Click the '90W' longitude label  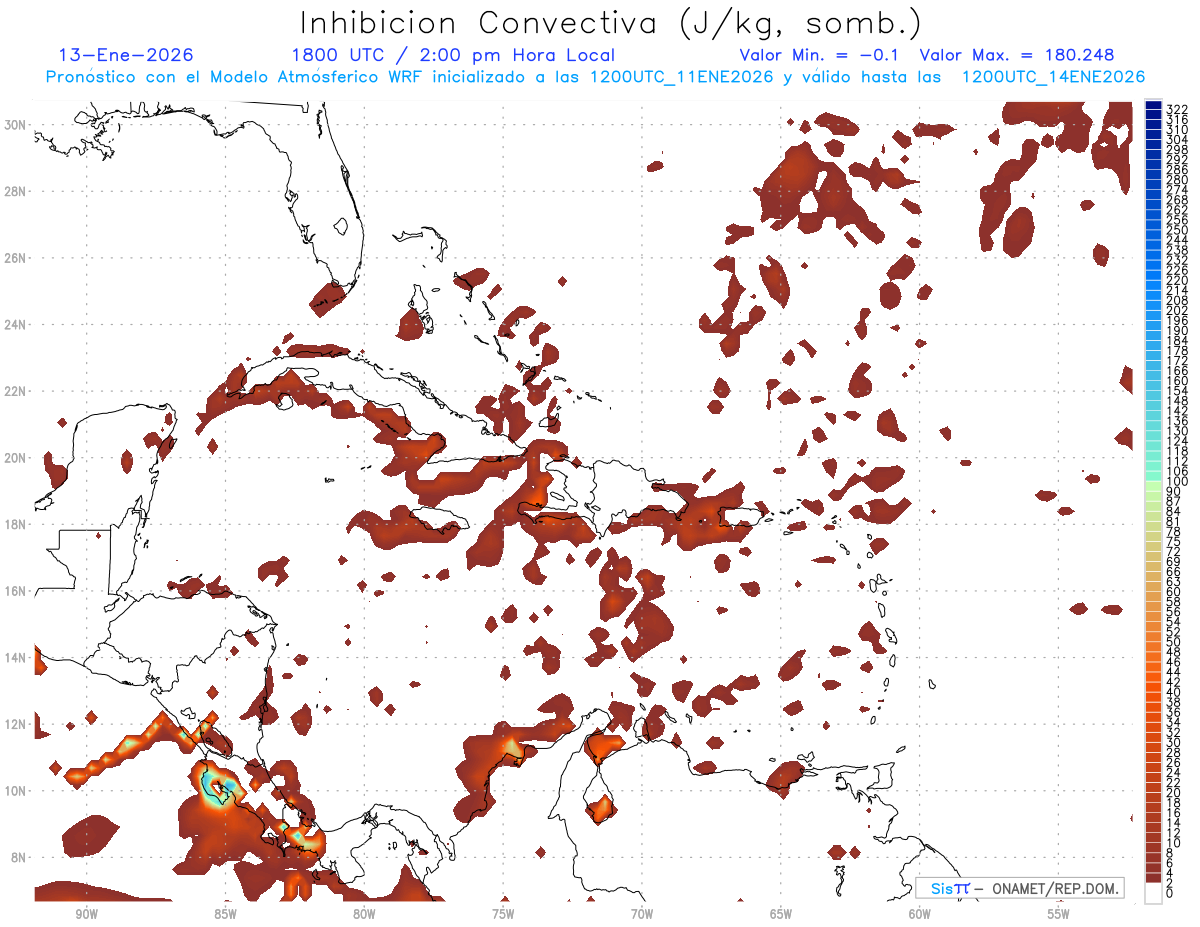[86, 914]
